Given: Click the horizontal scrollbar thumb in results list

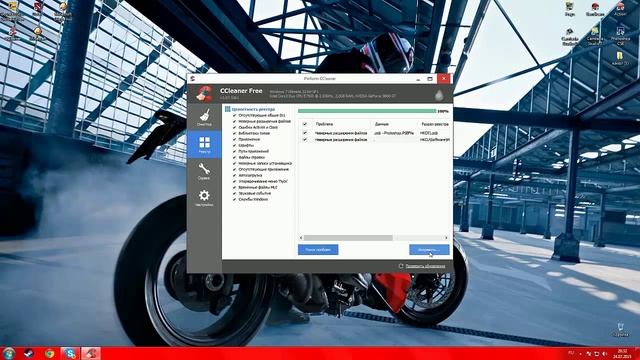Looking at the screenshot, I should click(x=348, y=238).
